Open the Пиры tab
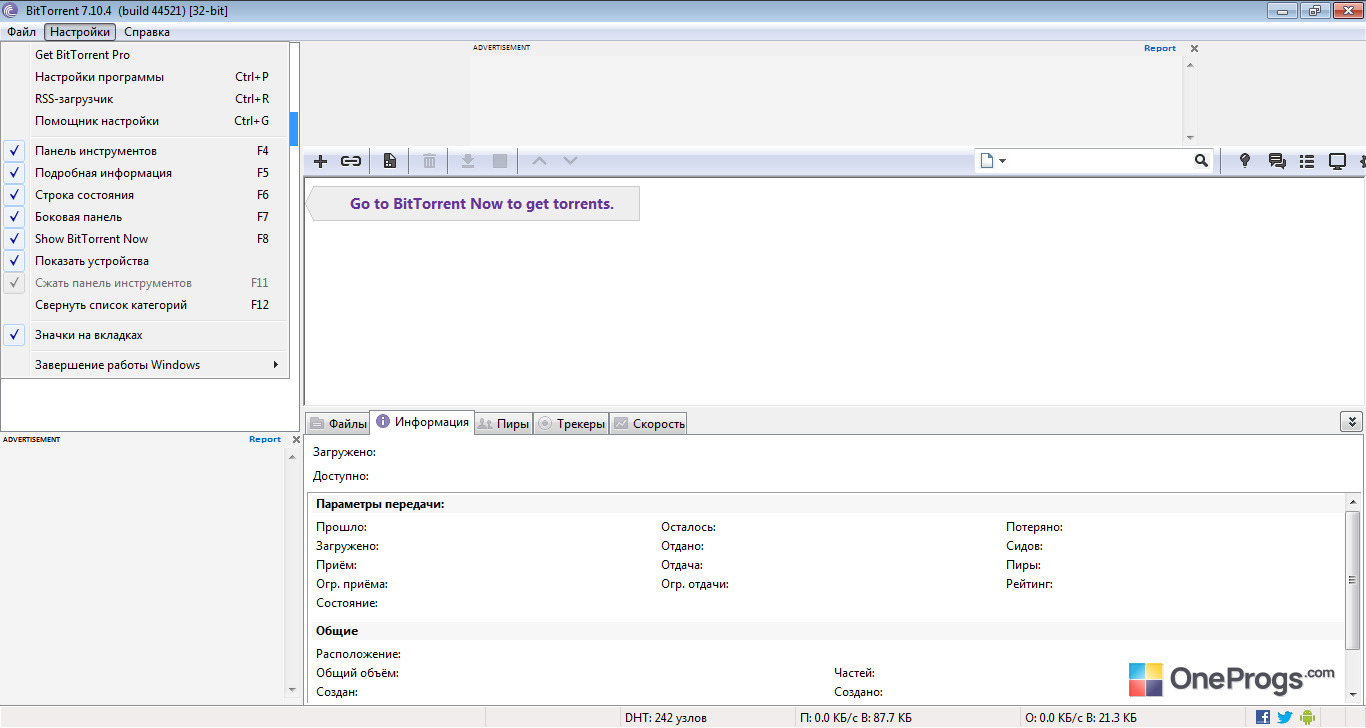 pyautogui.click(x=503, y=424)
